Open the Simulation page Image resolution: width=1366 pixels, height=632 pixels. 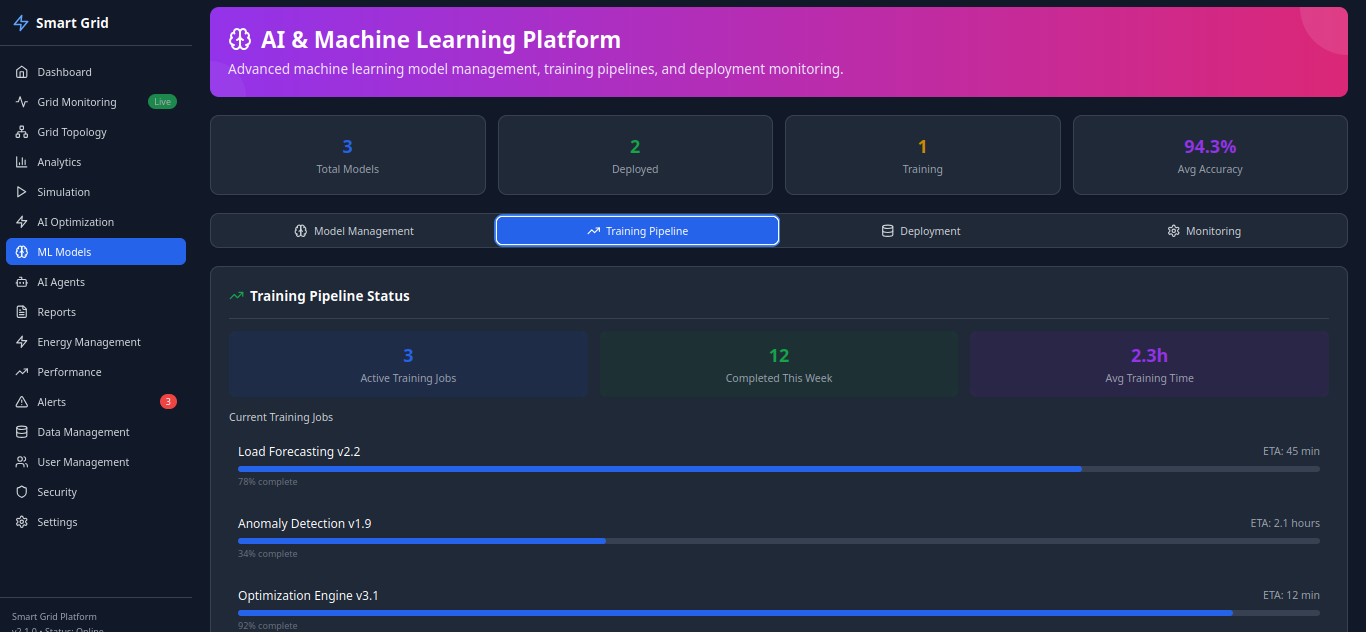click(96, 192)
